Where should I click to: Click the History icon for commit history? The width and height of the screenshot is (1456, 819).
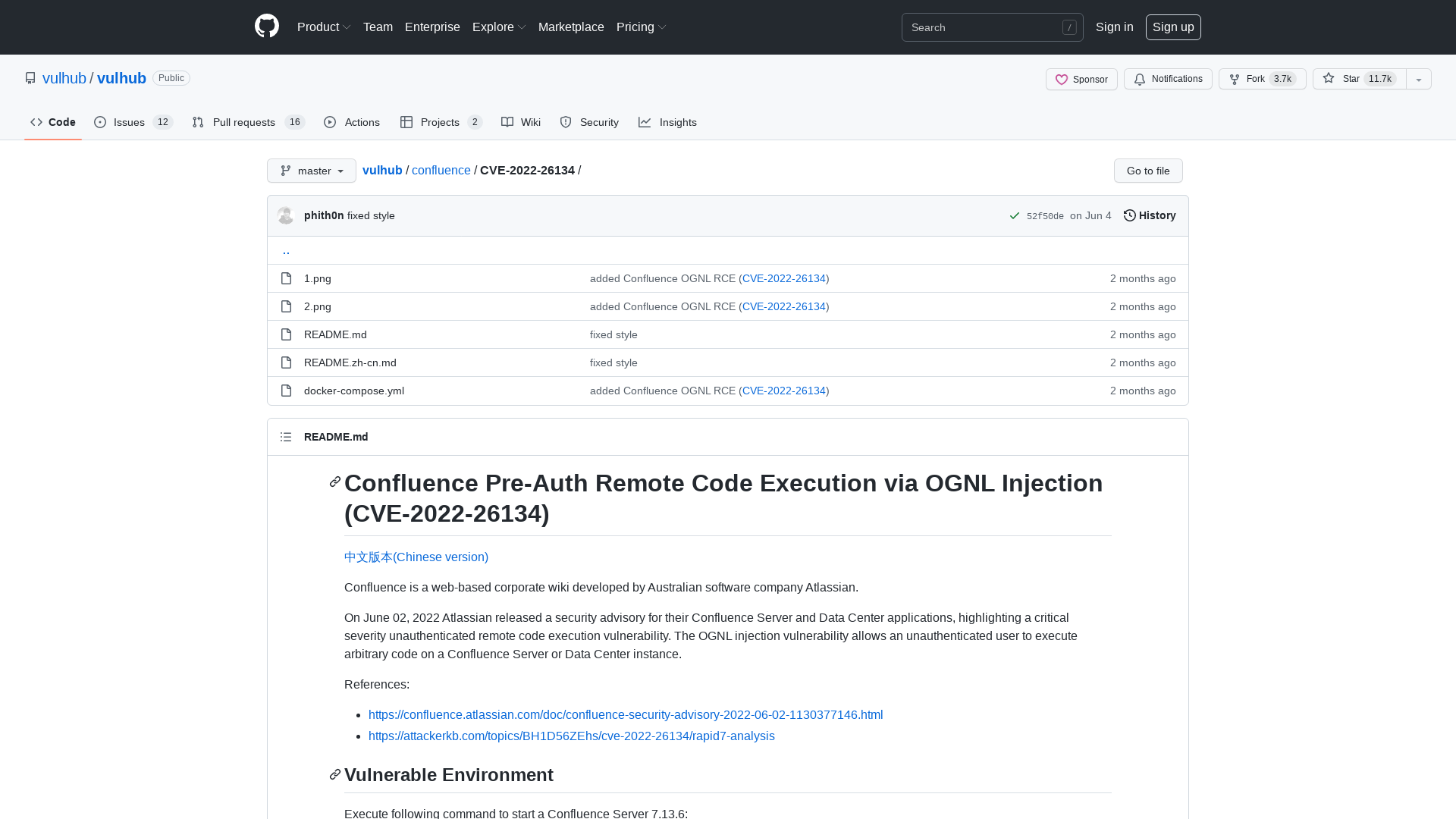tap(1130, 215)
